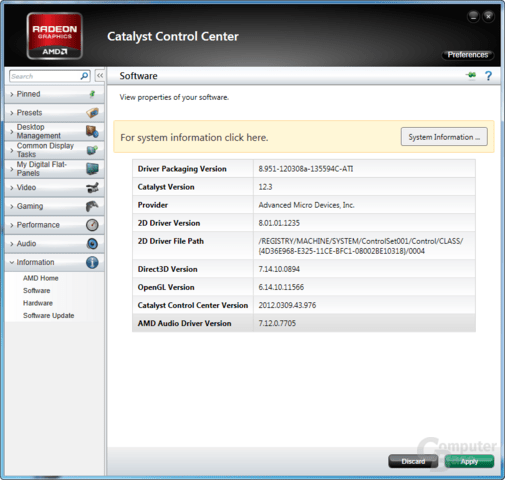Click the System Information button
Viewport: 505px width, 480px height.
coord(444,137)
